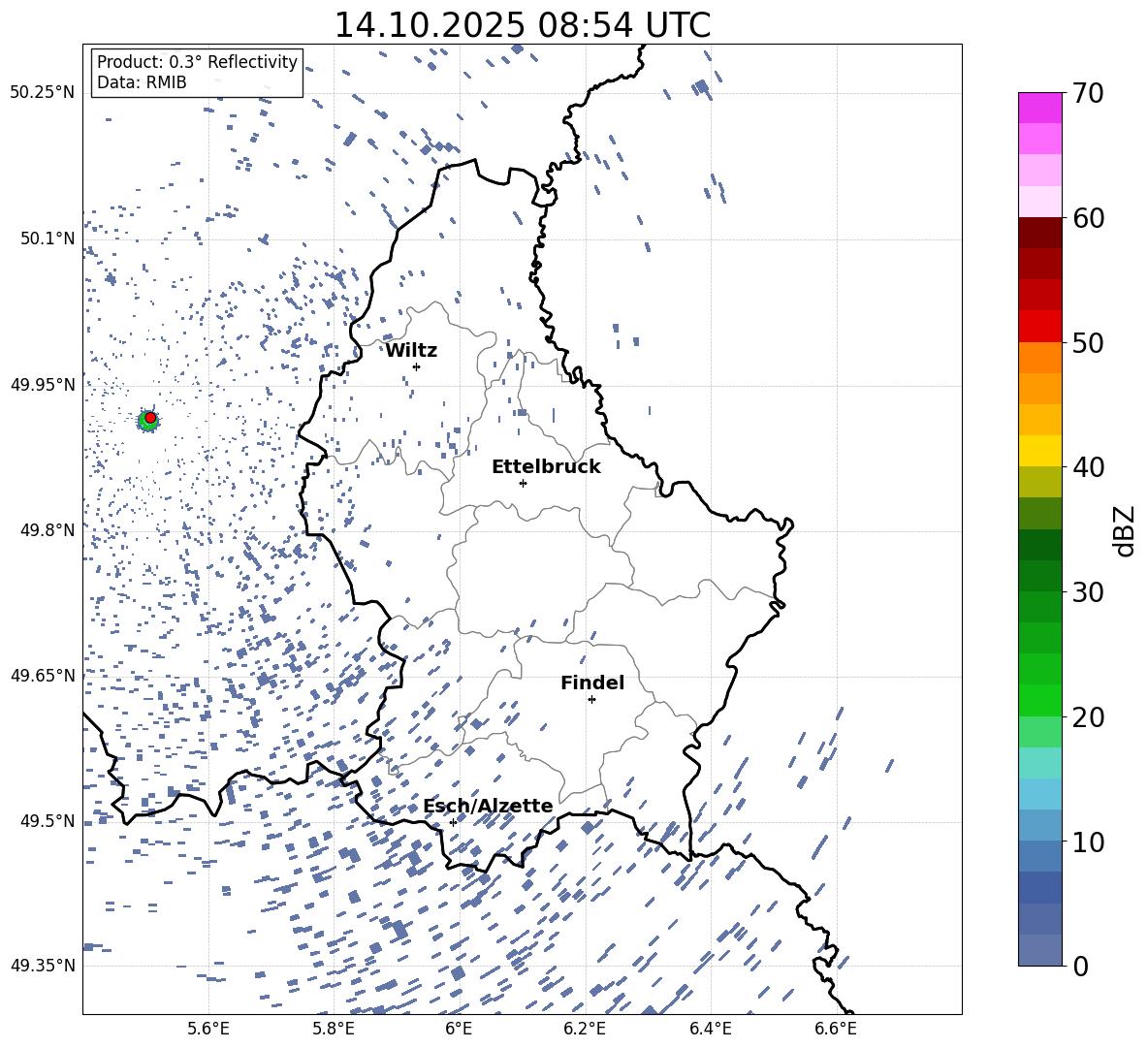Image resolution: width=1148 pixels, height=1048 pixels.
Task: Click the colorbar tick label 0
Action: point(1081,967)
